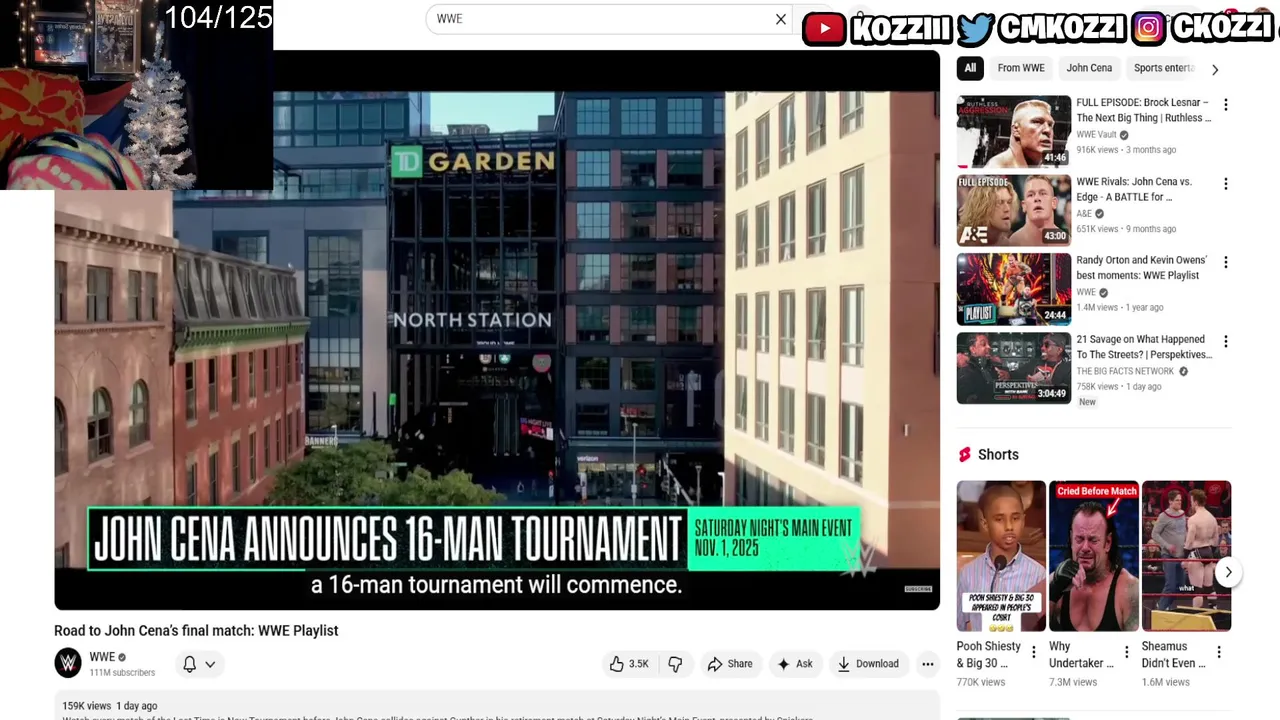Open the WWE channel name under video
This screenshot has width=1280, height=720.
102,657
